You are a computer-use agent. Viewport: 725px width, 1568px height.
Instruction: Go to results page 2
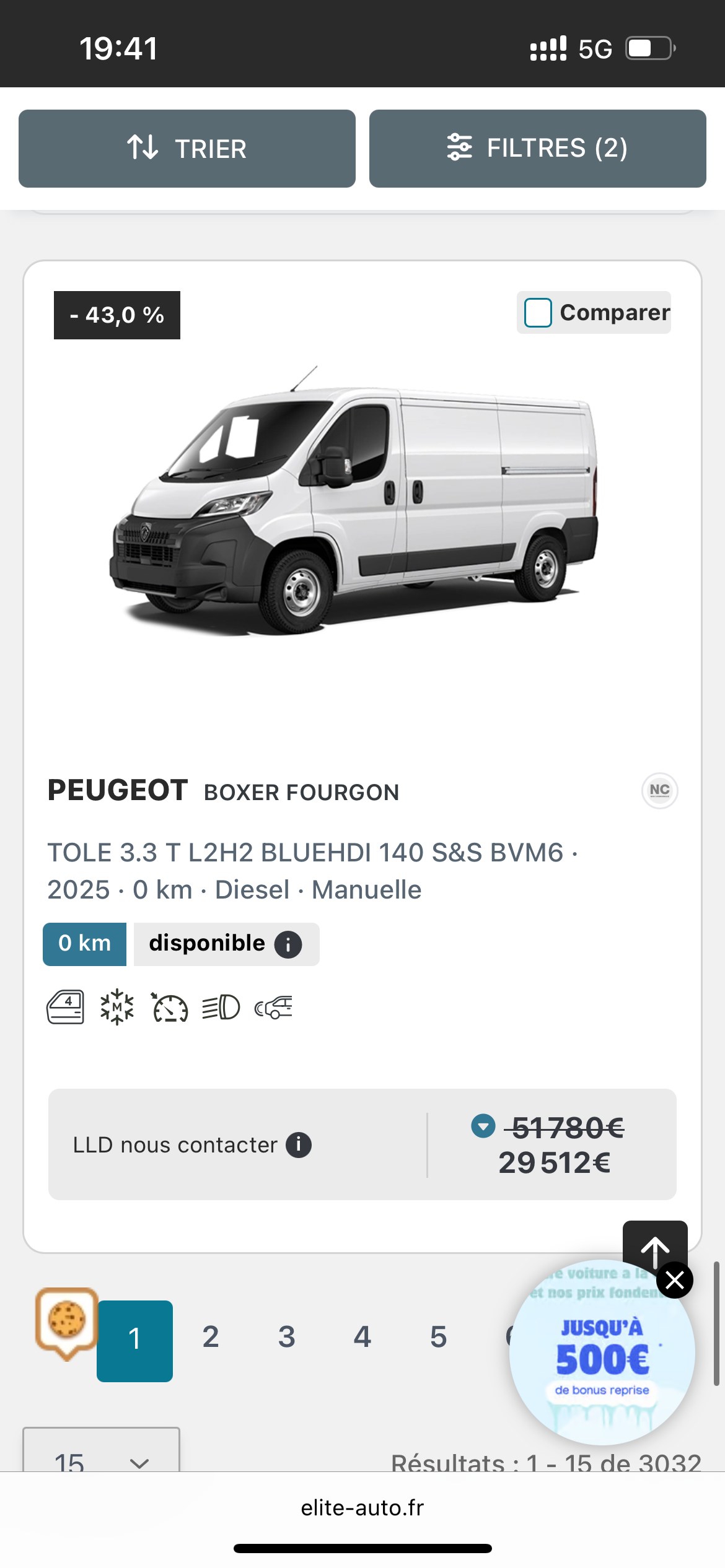coord(211,1336)
